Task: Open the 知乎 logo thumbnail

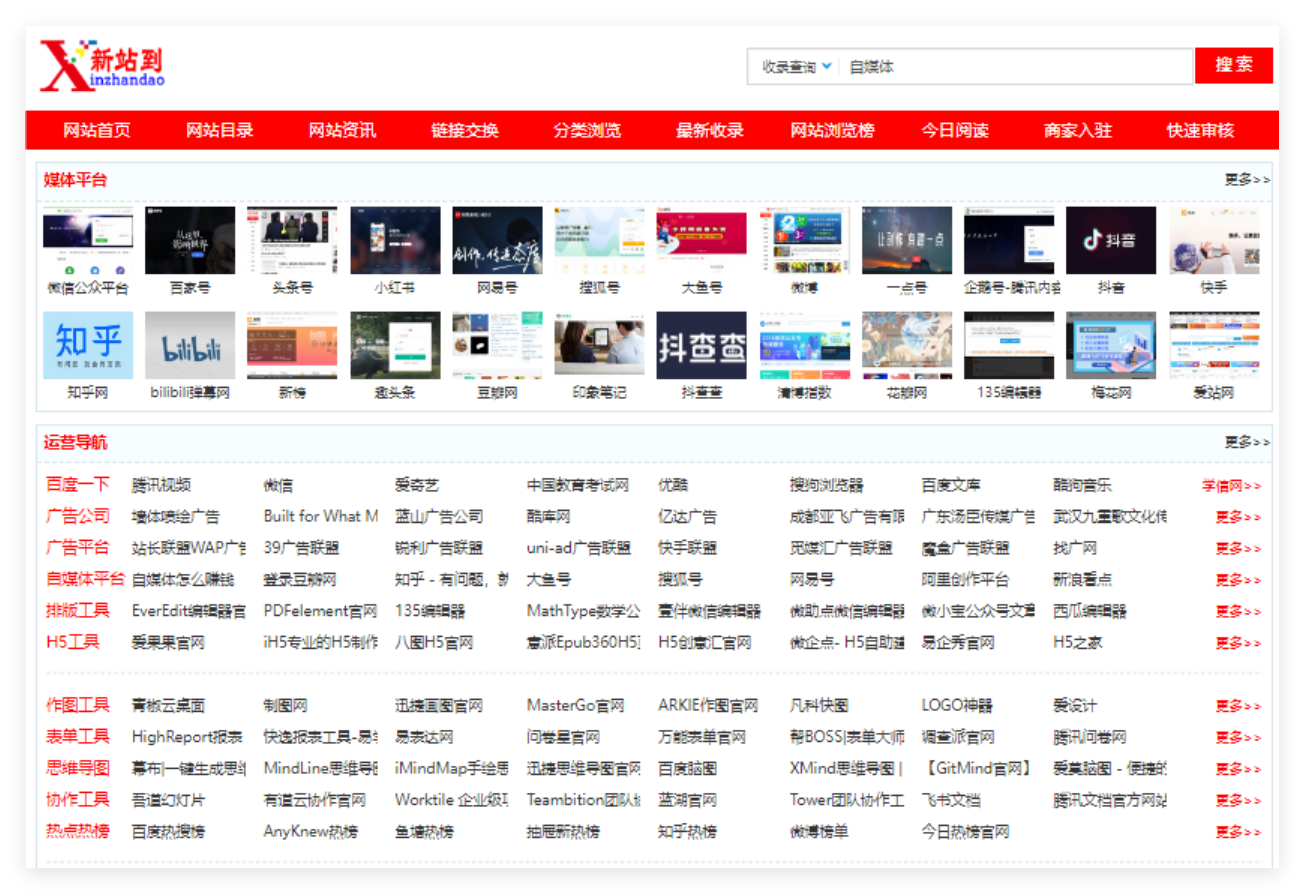Action: 88,345
